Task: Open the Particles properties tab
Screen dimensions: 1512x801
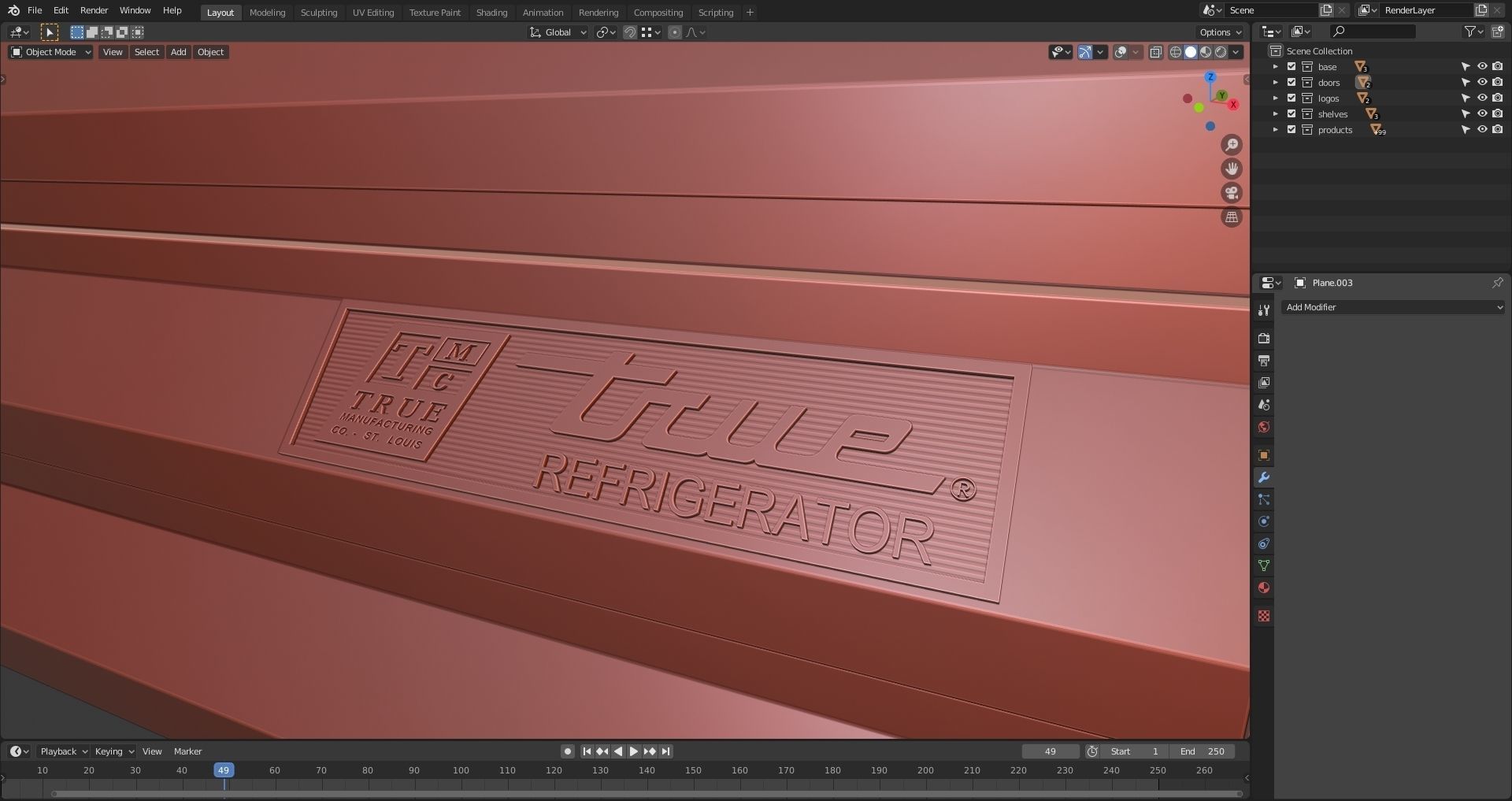Action: 1264,499
